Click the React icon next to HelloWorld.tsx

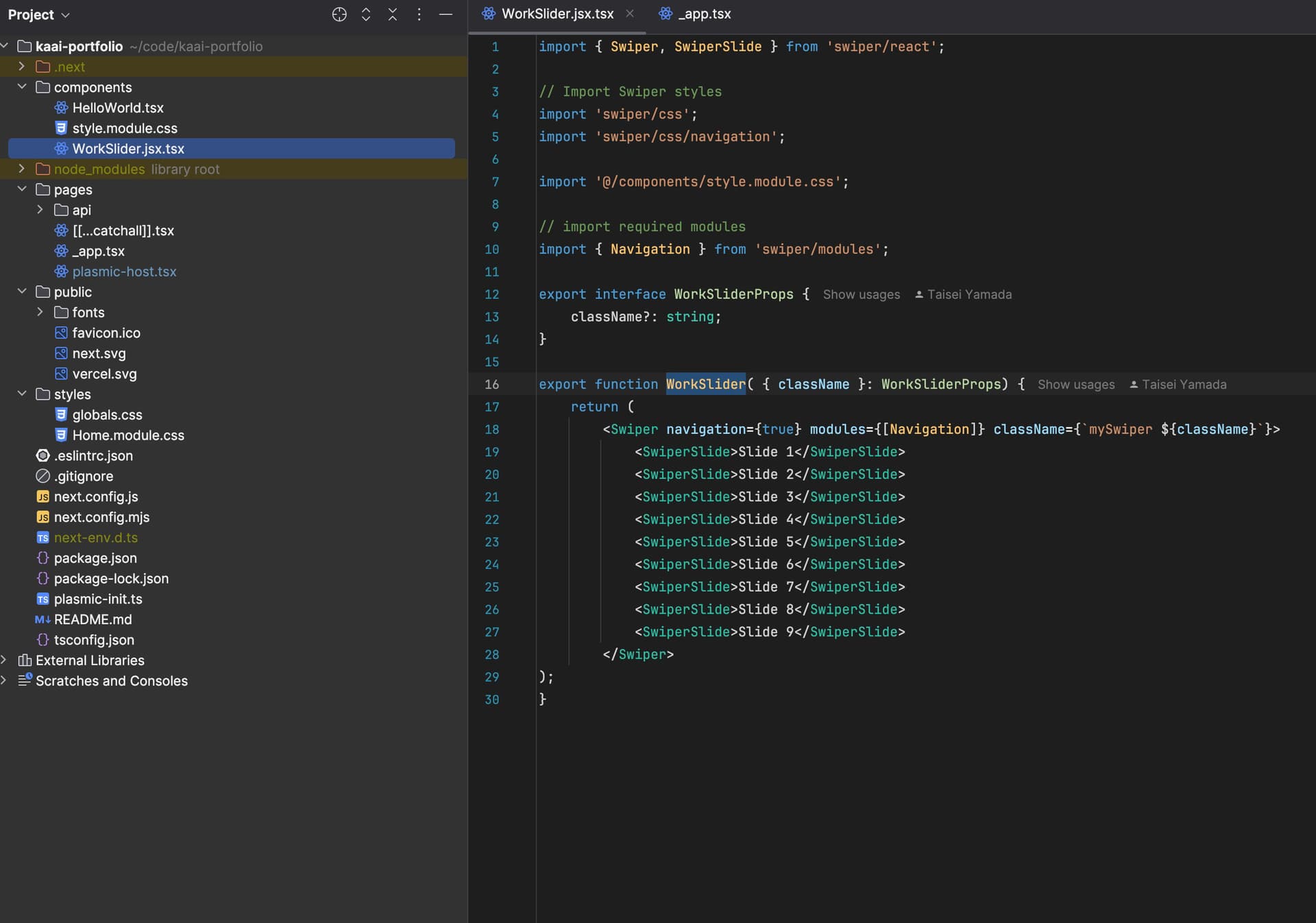[61, 108]
